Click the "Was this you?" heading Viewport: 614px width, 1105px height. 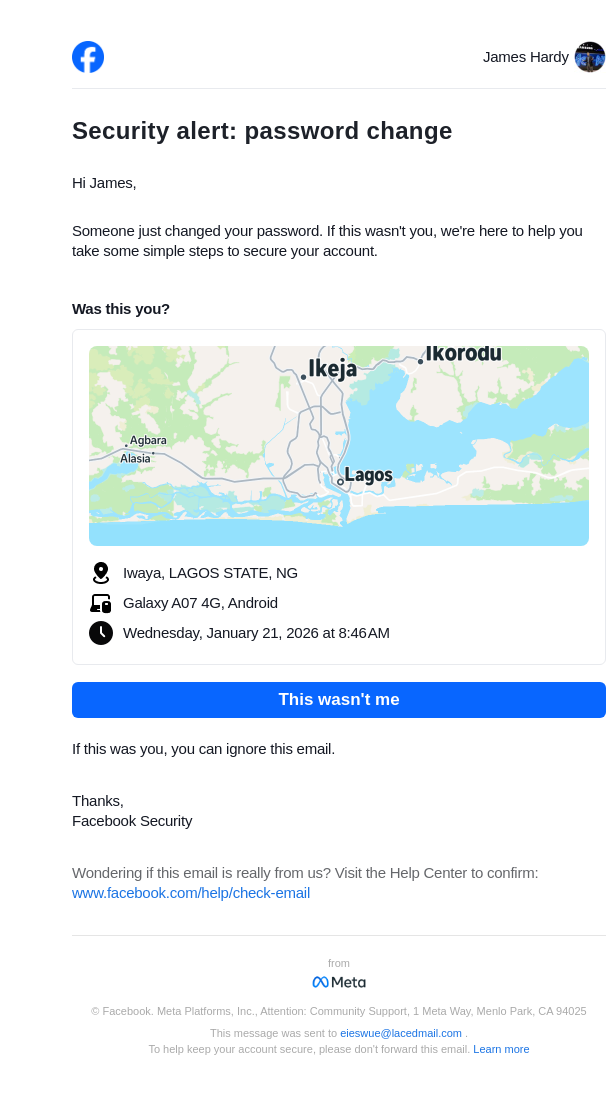pyautogui.click(x=121, y=309)
